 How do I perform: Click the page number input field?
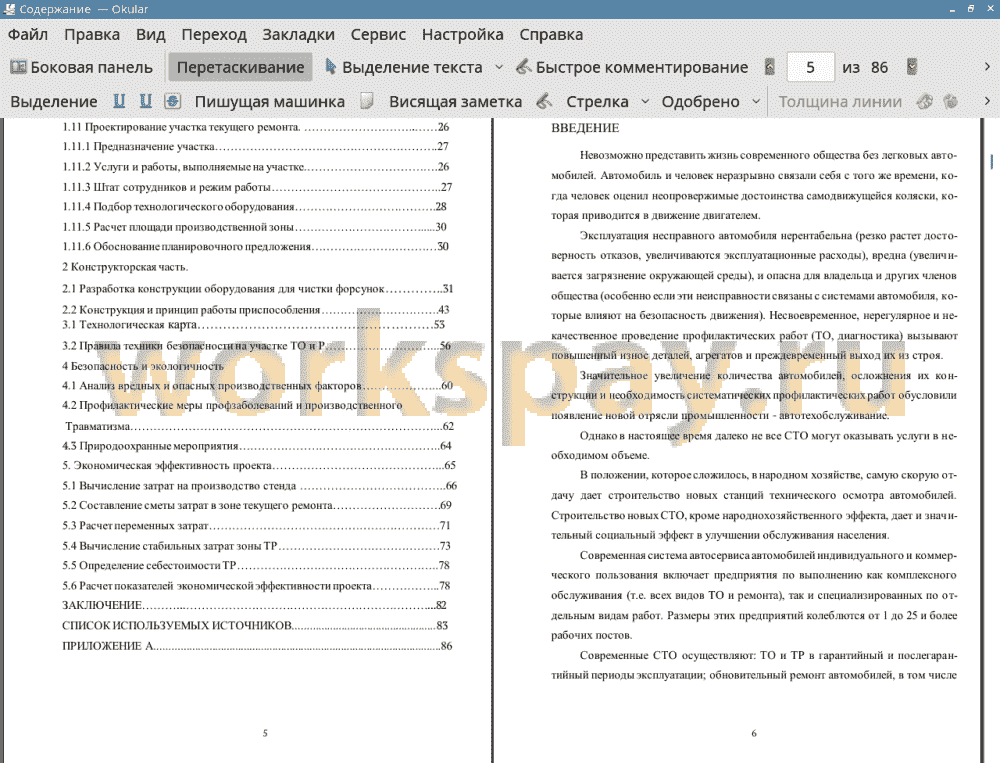811,67
